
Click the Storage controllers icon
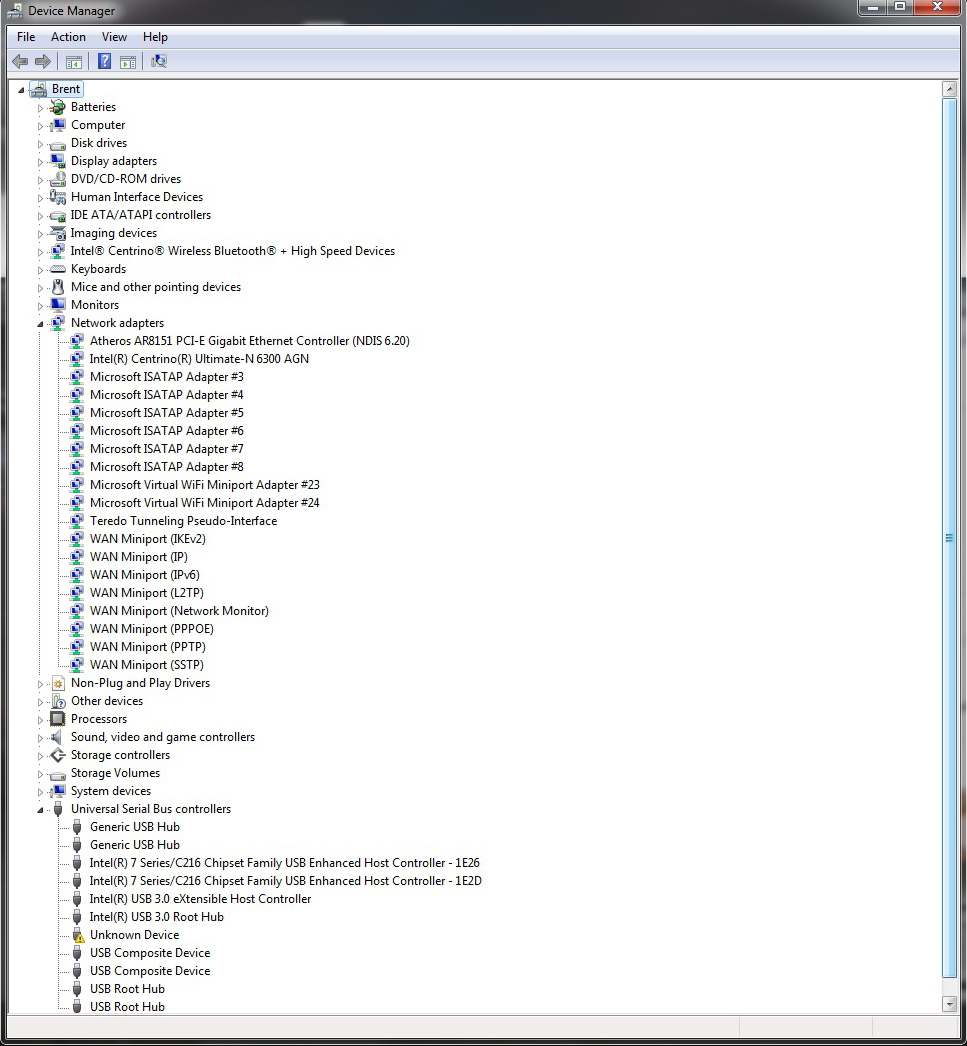point(58,754)
